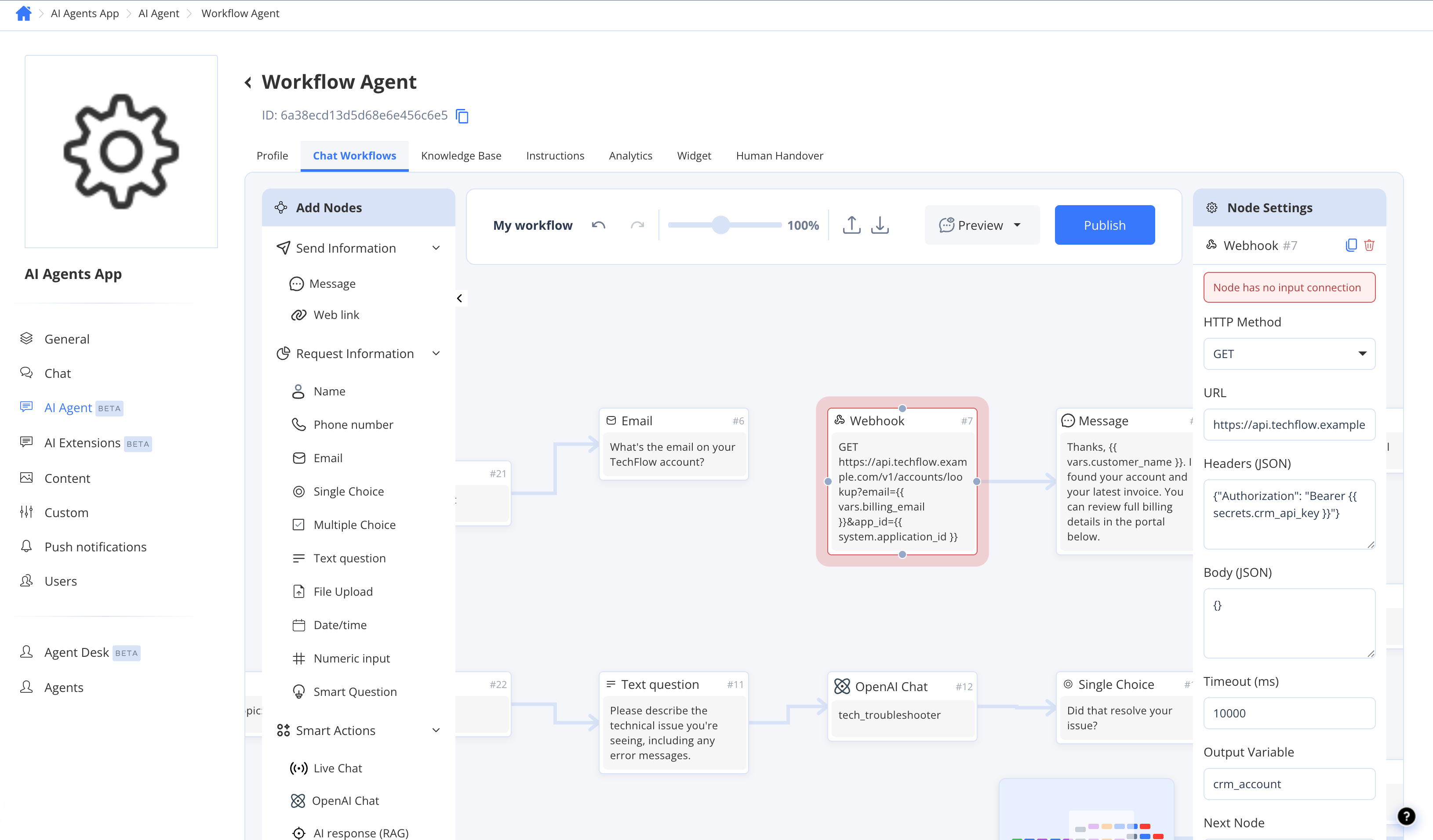Click the Webhook node right output connector
Image resolution: width=1433 pixels, height=840 pixels.
click(x=976, y=482)
